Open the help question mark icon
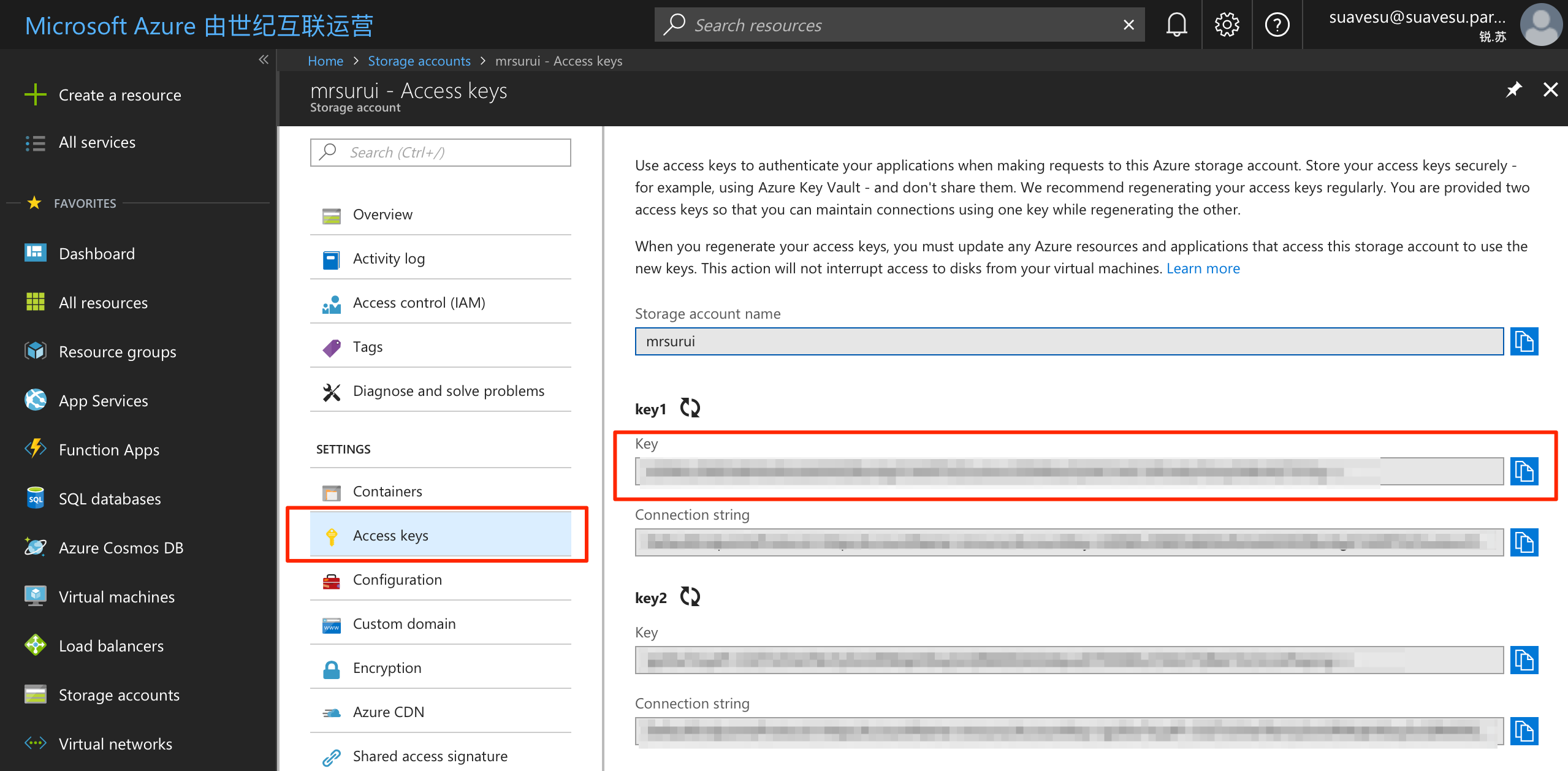The image size is (1568, 771). tap(1277, 25)
